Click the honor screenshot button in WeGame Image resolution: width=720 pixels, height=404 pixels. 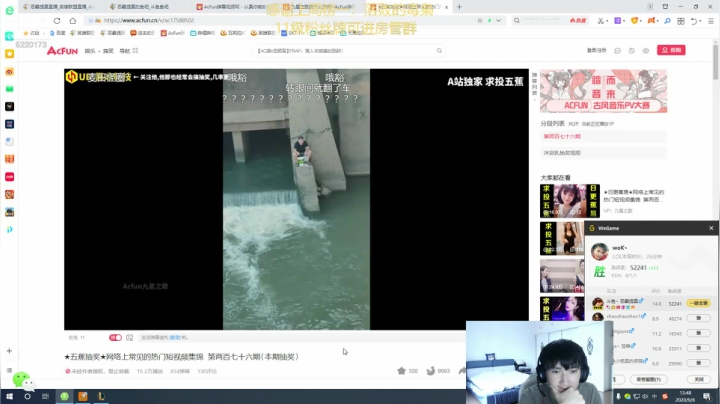click(648, 379)
